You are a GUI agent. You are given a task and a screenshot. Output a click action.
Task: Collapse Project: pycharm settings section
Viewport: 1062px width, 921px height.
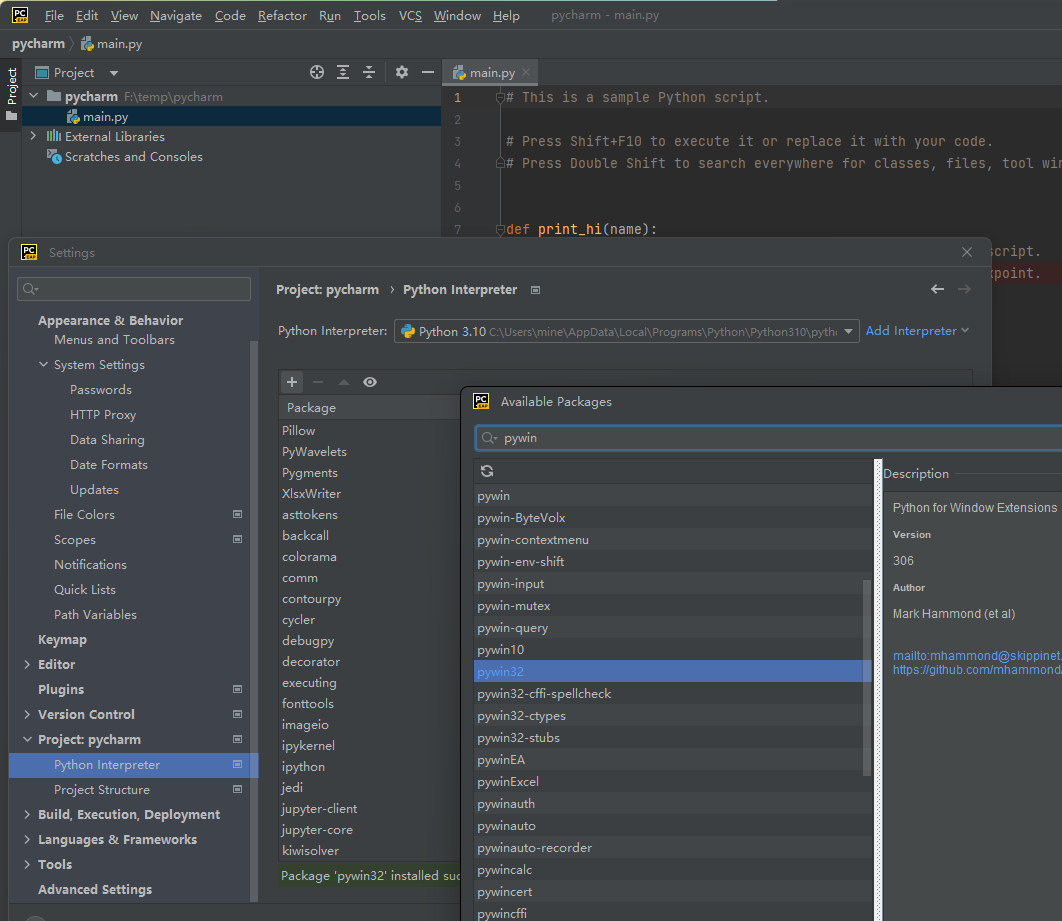27,740
